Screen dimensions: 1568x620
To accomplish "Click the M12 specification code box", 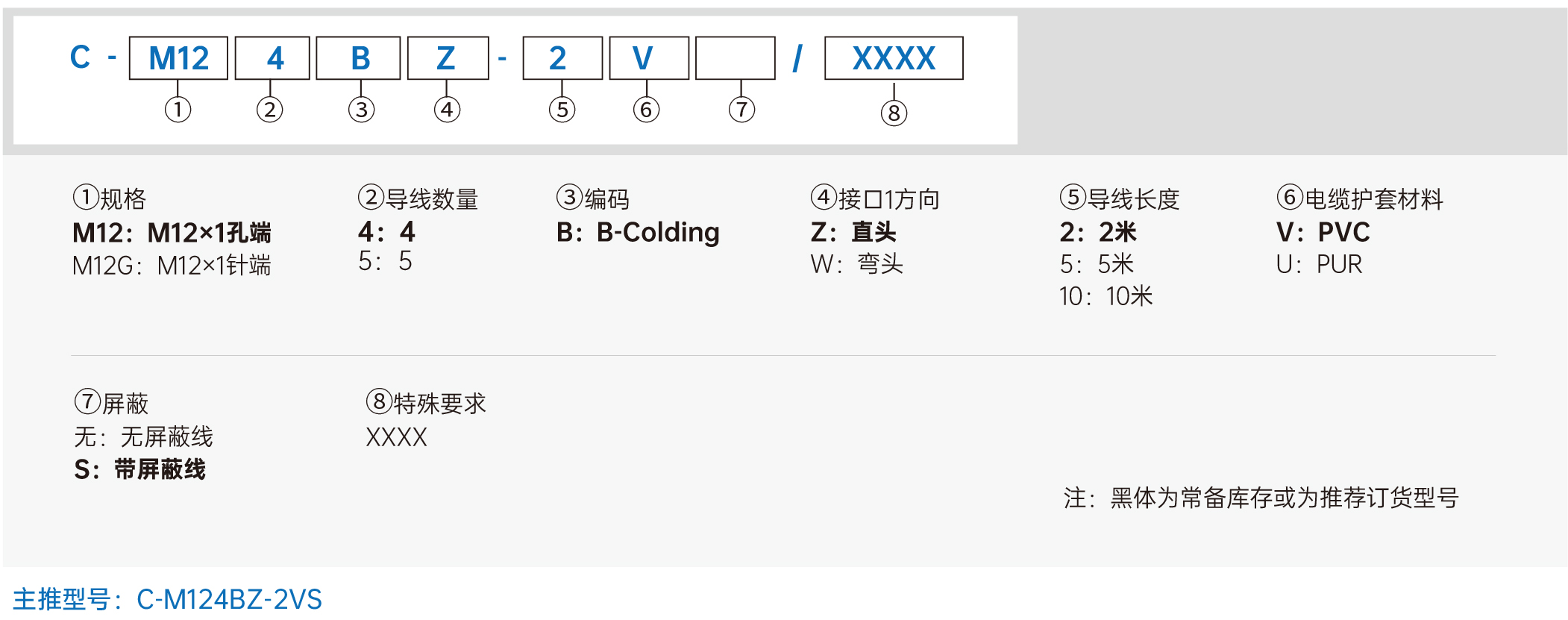I will pyautogui.click(x=178, y=58).
